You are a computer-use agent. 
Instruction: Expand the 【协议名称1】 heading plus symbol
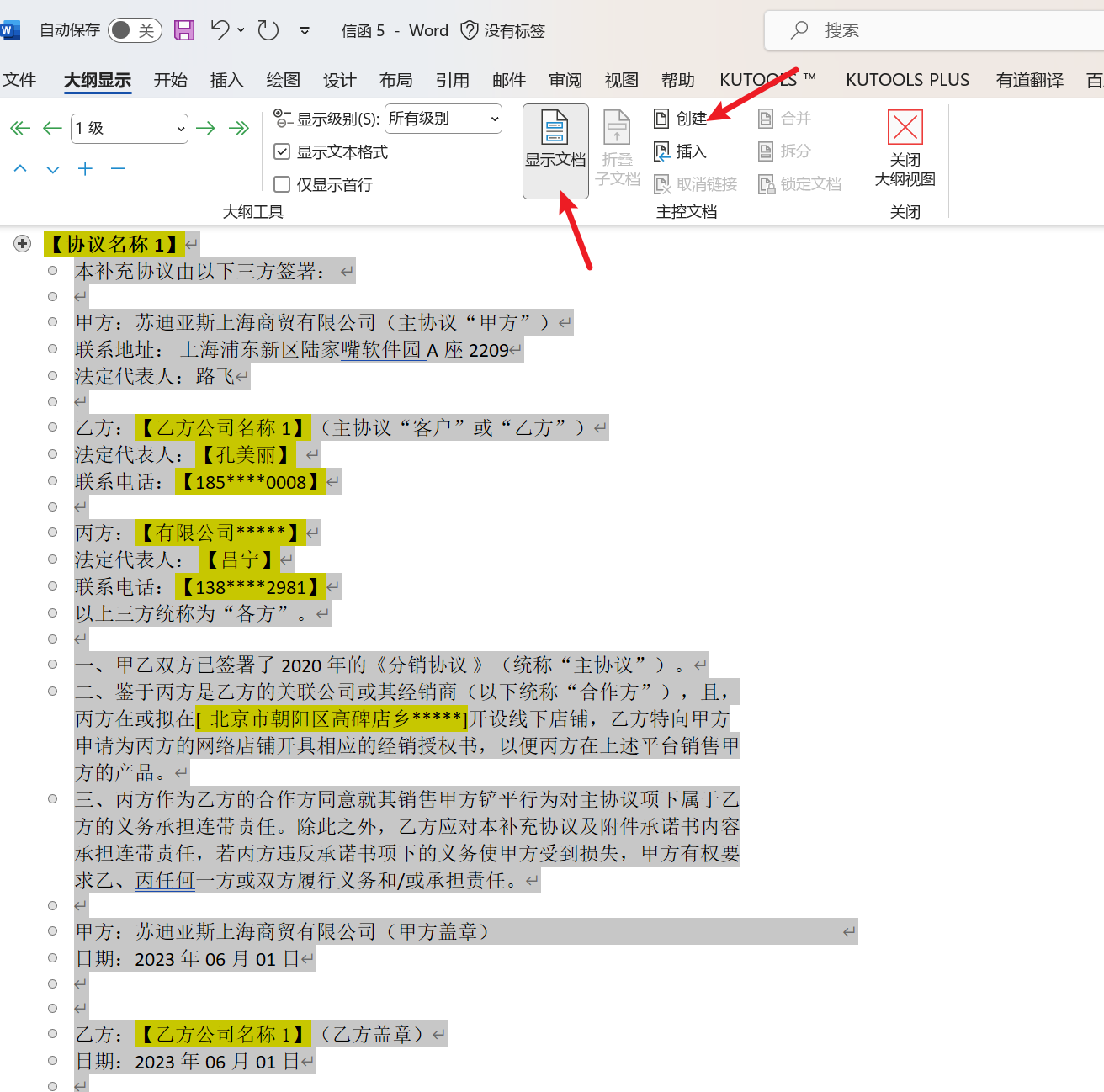pos(22,244)
